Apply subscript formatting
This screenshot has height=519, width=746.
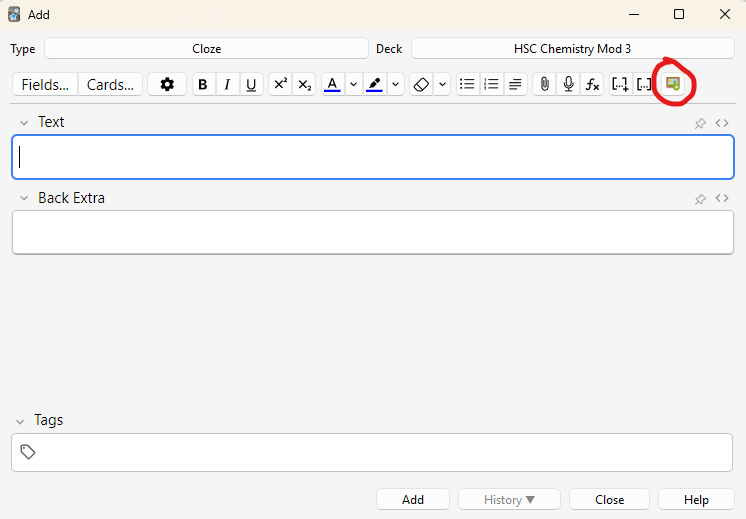[304, 85]
